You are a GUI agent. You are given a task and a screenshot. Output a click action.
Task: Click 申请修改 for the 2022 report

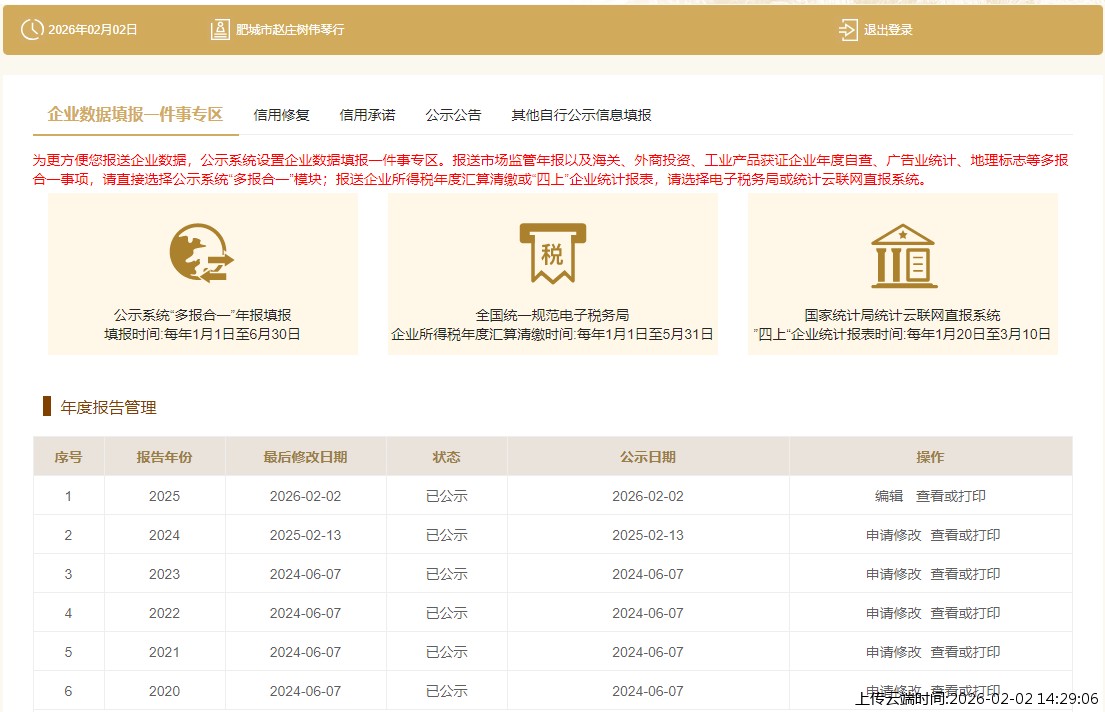coord(894,613)
